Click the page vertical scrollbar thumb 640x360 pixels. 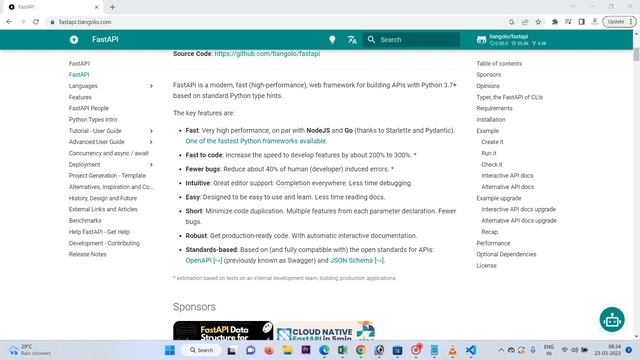636,54
